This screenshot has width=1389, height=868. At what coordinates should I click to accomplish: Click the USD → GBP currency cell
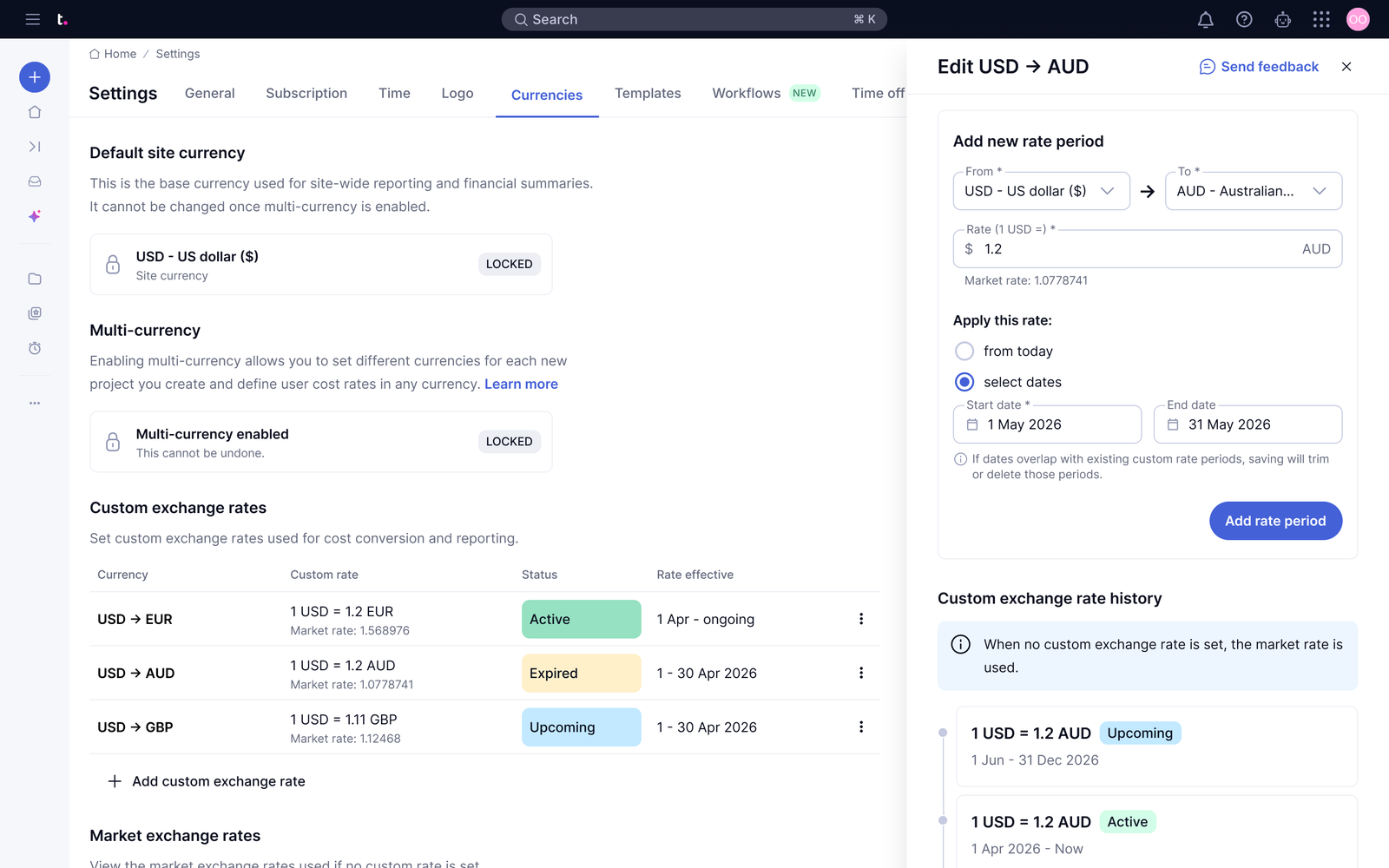point(135,727)
